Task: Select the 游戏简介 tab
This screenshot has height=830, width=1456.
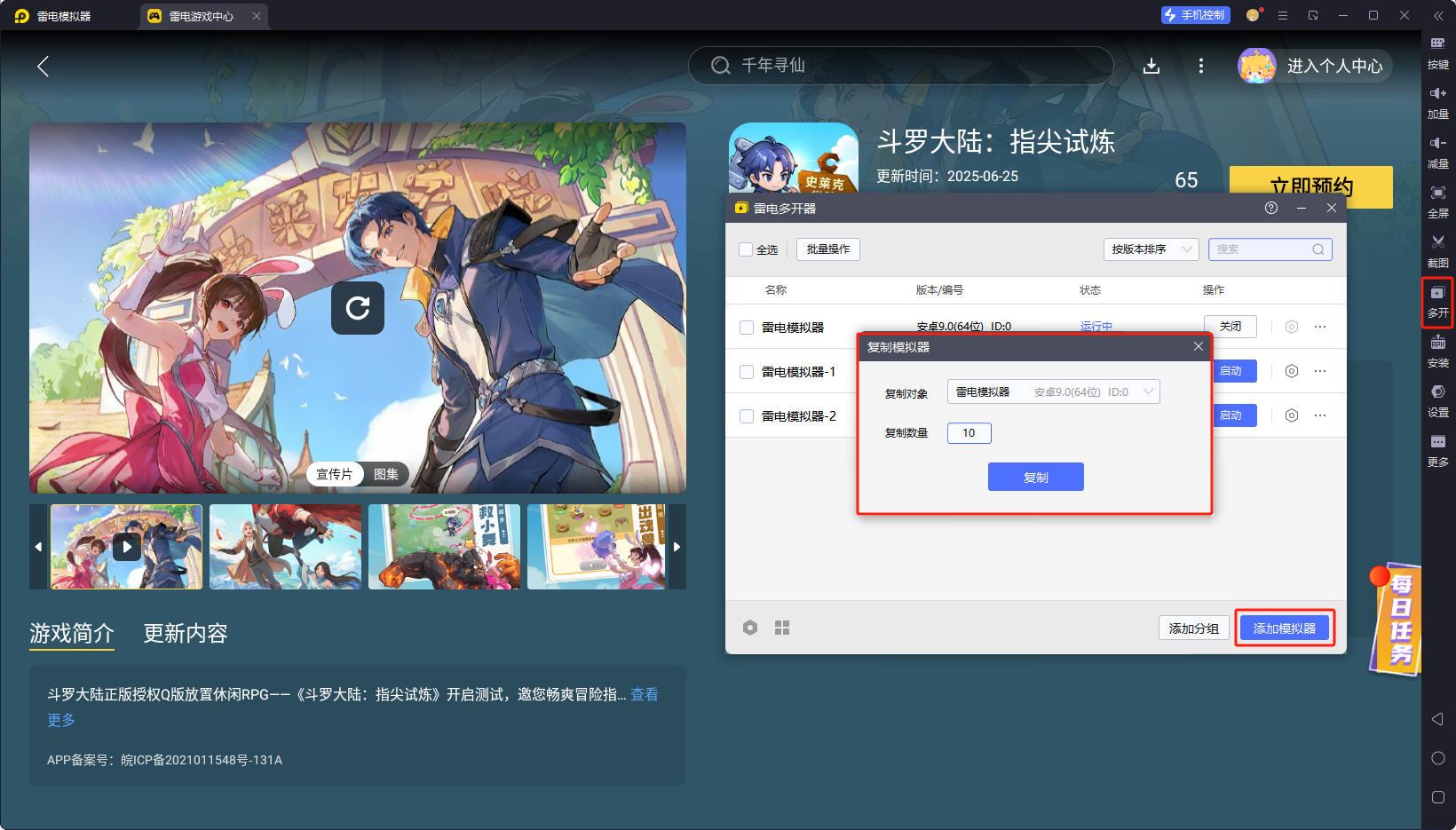Action: [72, 633]
